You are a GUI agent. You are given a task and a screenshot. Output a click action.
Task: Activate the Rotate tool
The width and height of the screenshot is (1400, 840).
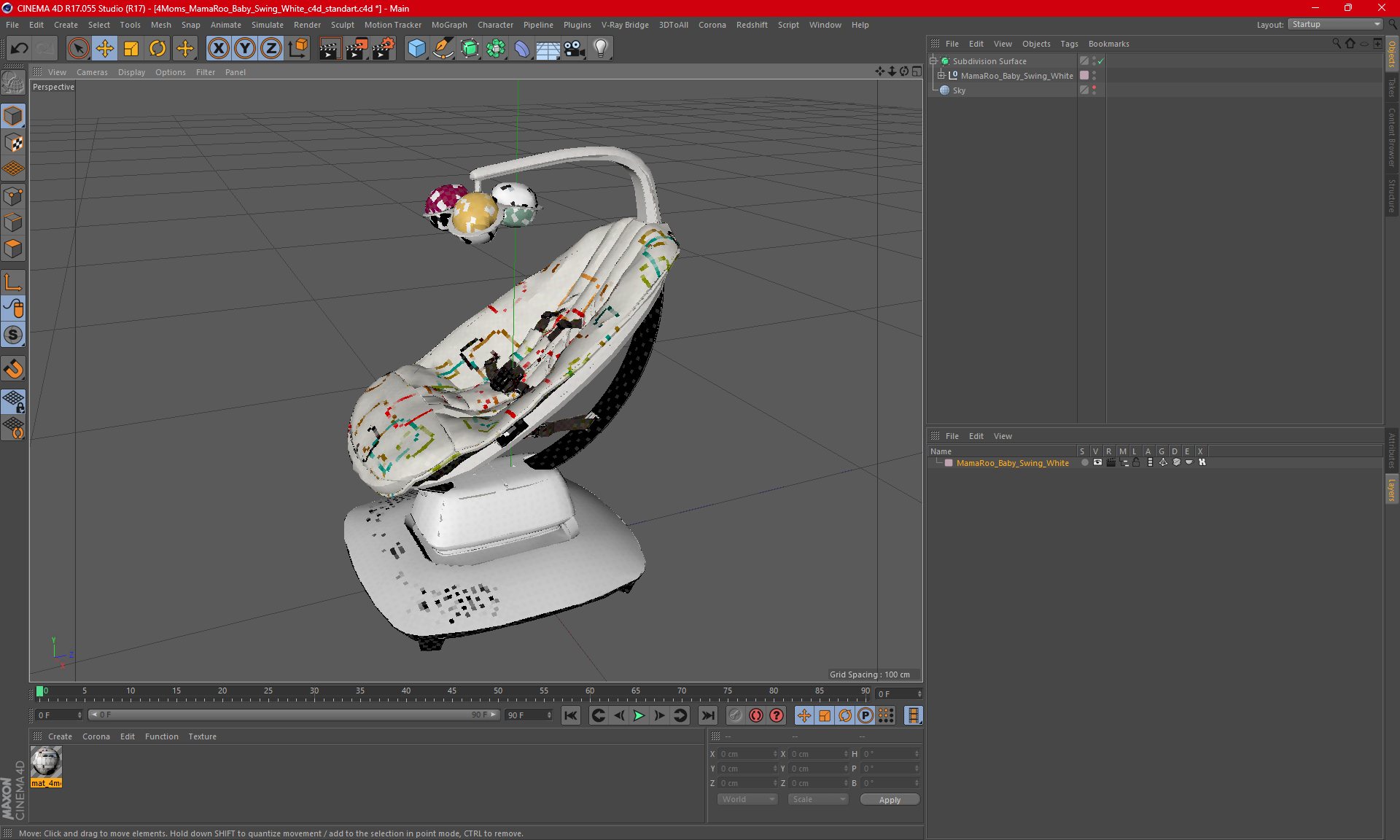coord(157,48)
